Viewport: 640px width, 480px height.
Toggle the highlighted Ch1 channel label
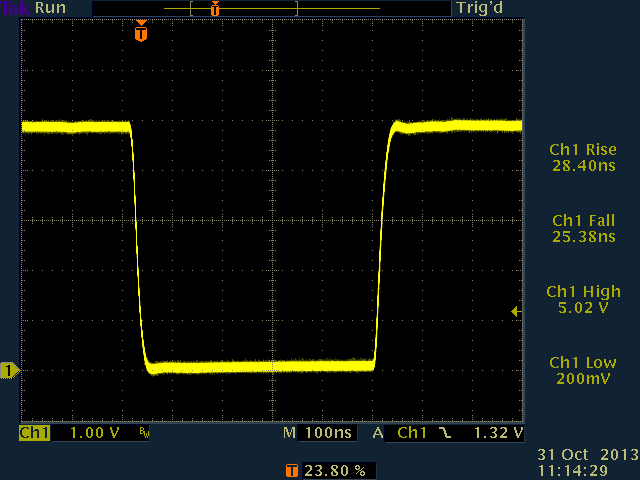click(x=34, y=434)
